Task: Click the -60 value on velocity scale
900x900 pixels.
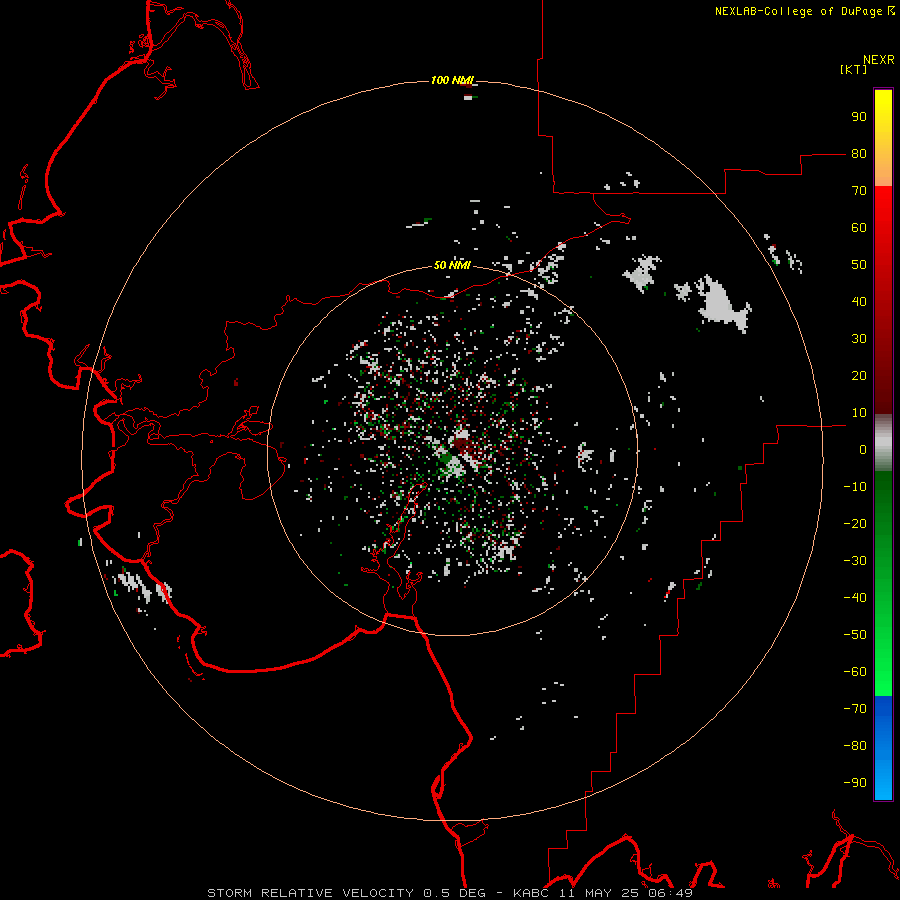Action: (x=855, y=672)
